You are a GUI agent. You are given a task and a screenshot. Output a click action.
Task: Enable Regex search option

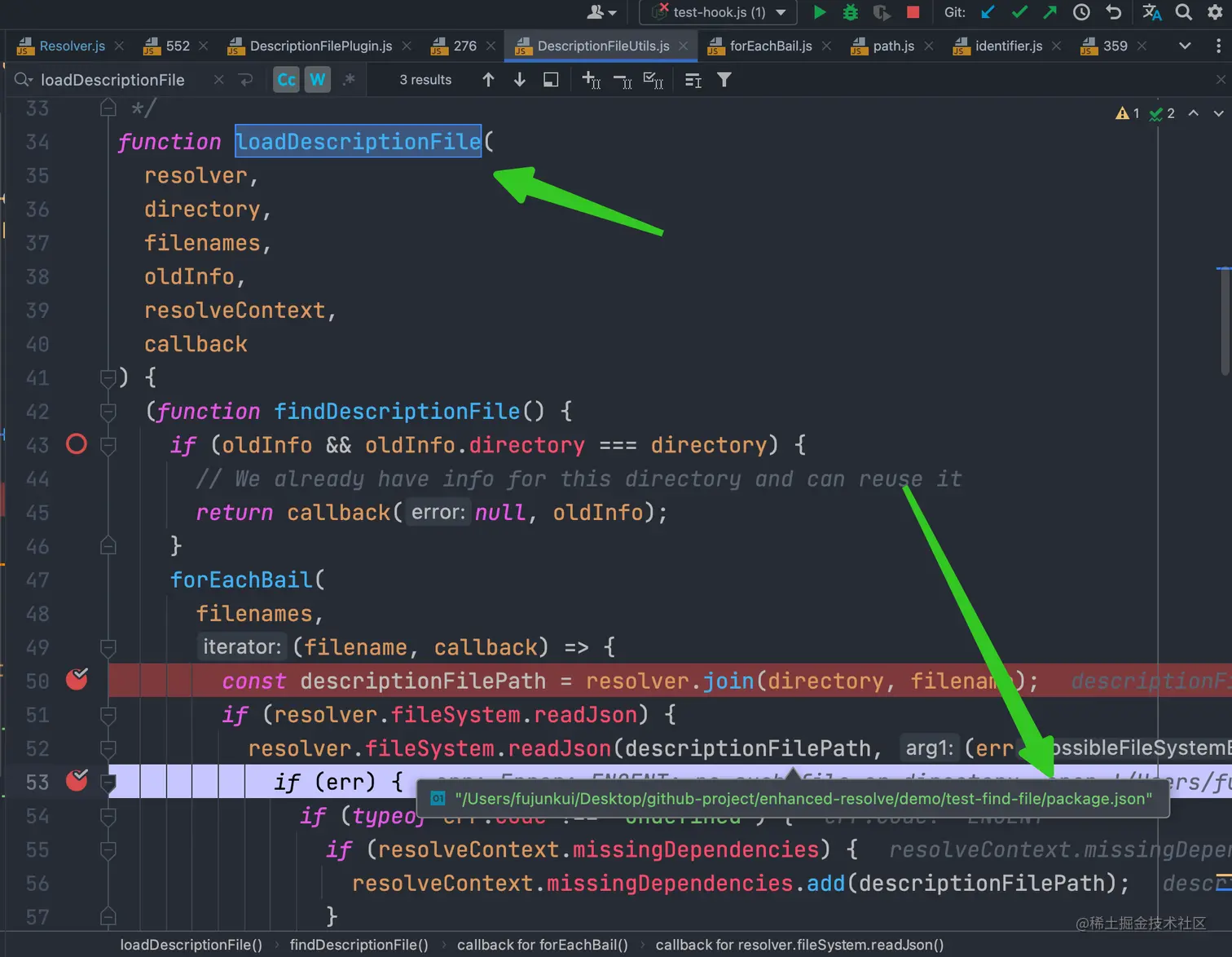pyautogui.click(x=349, y=80)
